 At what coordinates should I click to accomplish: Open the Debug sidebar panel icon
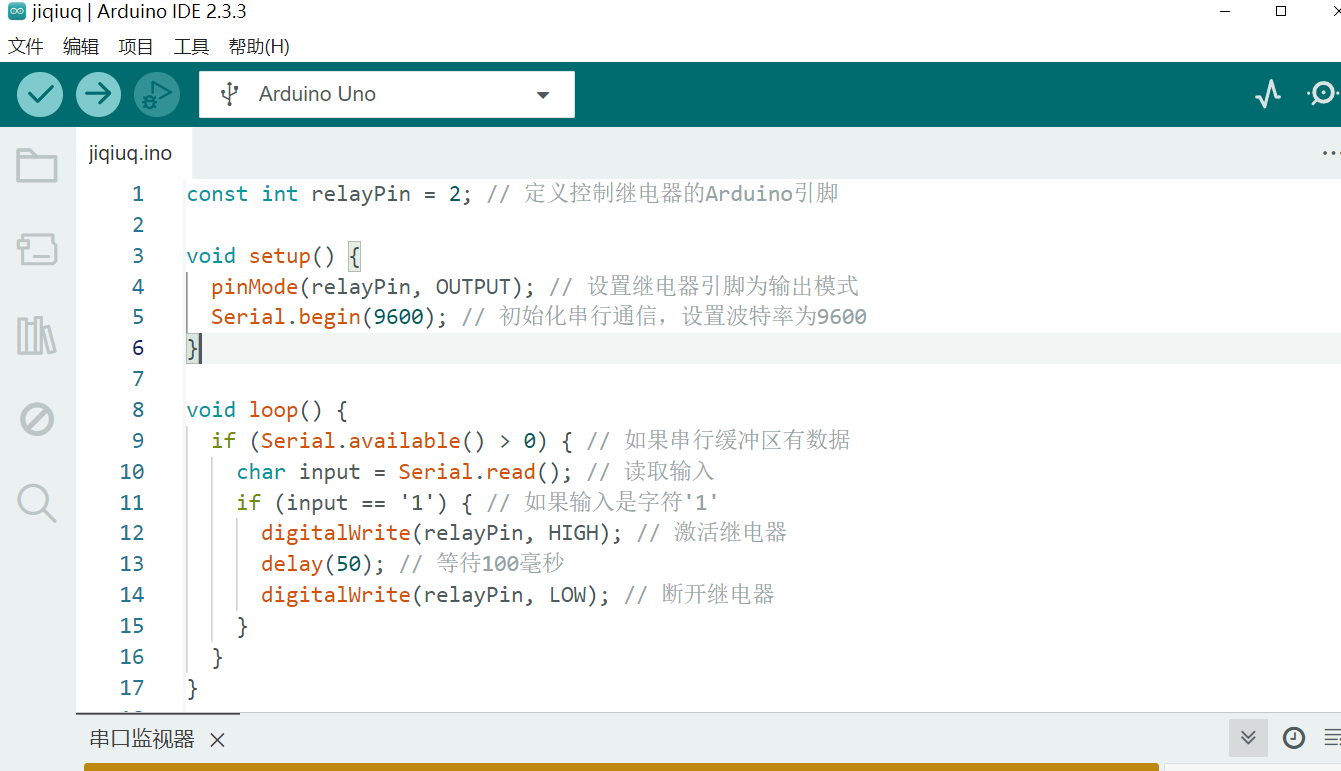[37, 419]
